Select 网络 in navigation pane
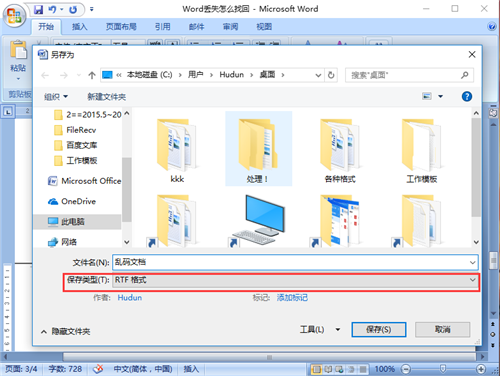500x376 pixels. point(63,242)
